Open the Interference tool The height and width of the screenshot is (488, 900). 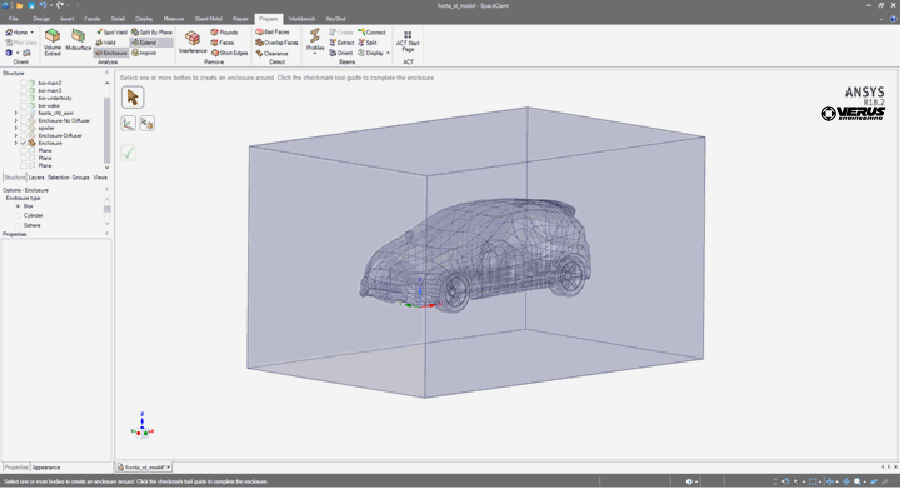coord(193,42)
